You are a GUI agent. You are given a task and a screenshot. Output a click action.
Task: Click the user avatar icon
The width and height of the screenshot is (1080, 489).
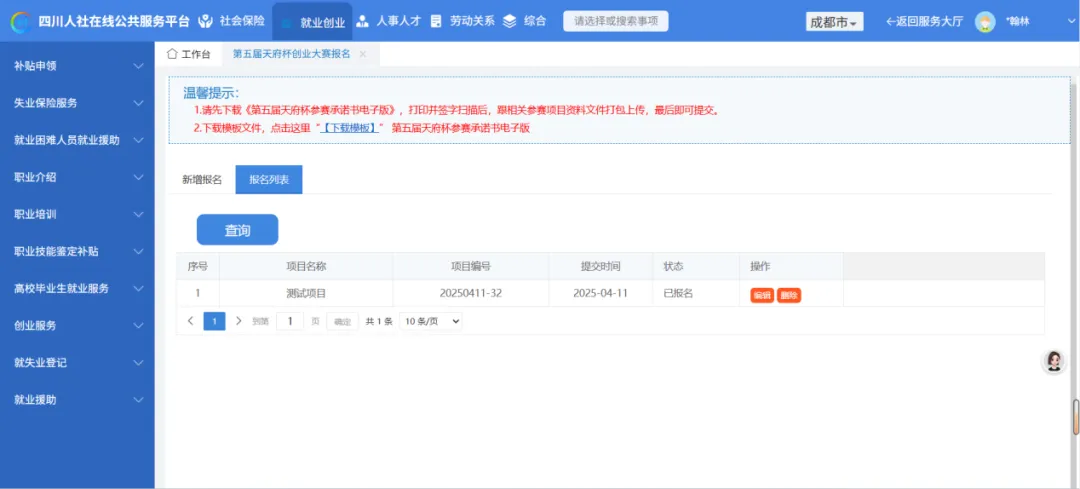[x=985, y=22]
